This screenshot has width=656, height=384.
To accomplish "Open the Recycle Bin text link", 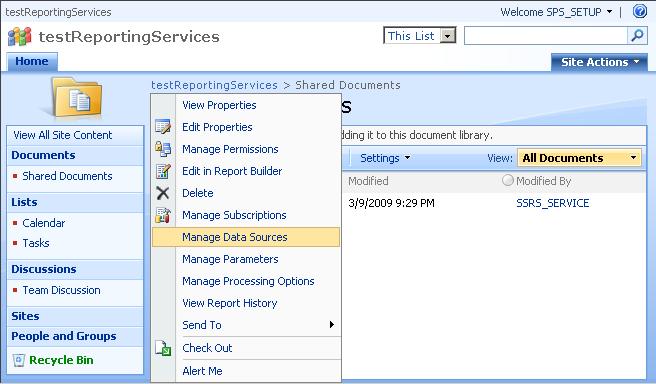I will (61, 360).
